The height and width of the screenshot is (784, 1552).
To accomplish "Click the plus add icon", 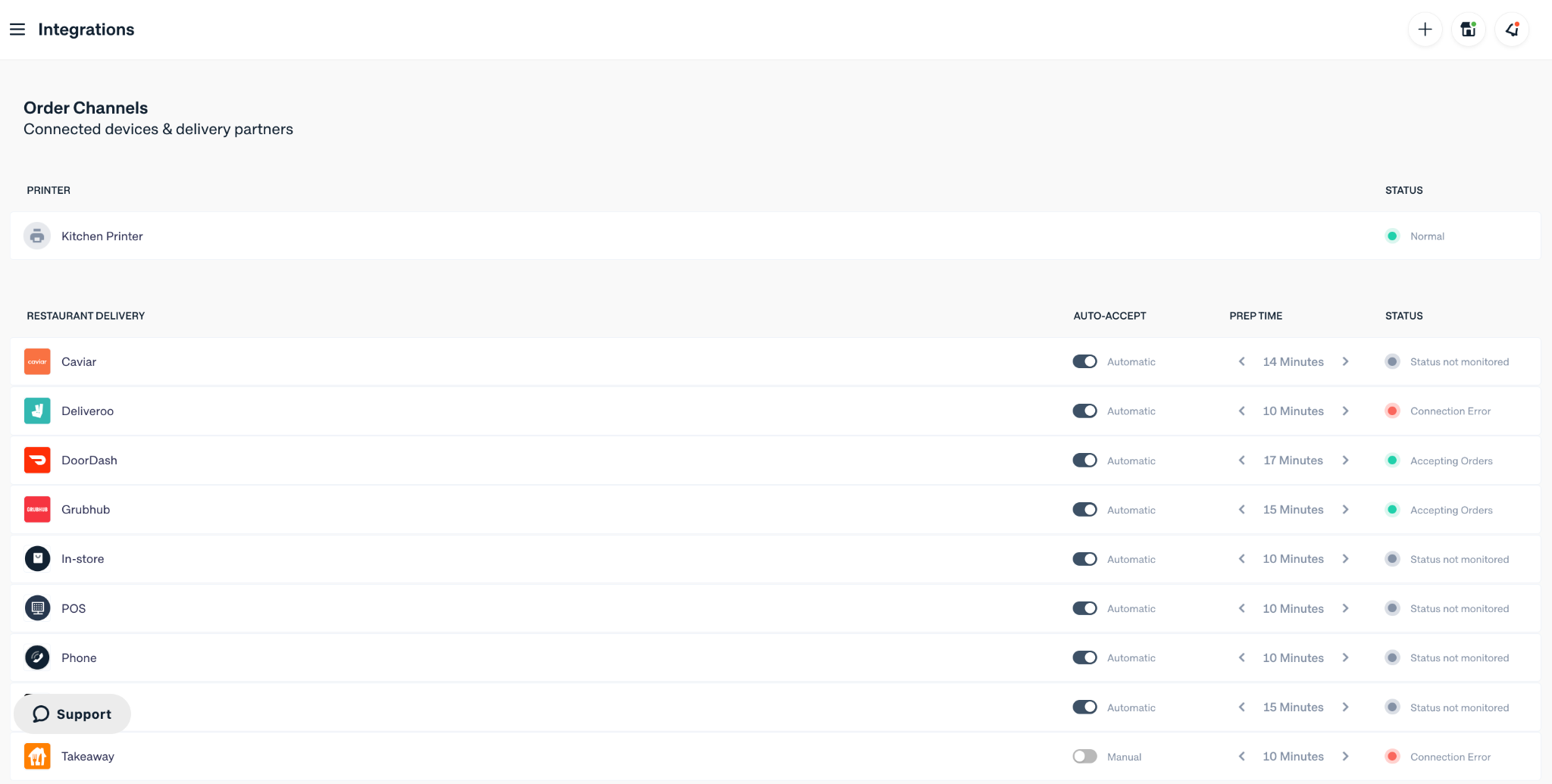I will coord(1425,30).
